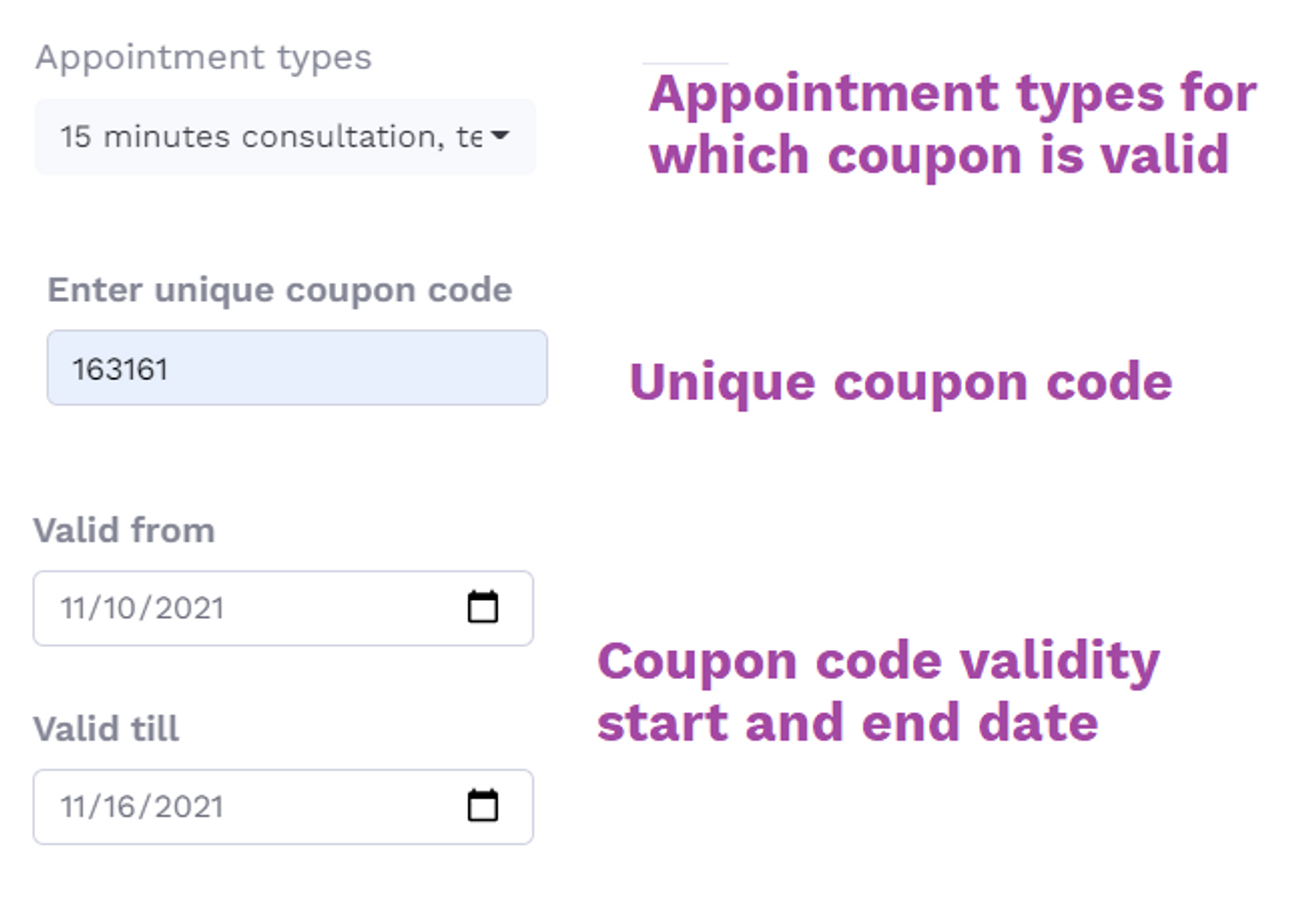1300x923 pixels.
Task: Click the Enter unique coupon code label
Action: [x=280, y=290]
